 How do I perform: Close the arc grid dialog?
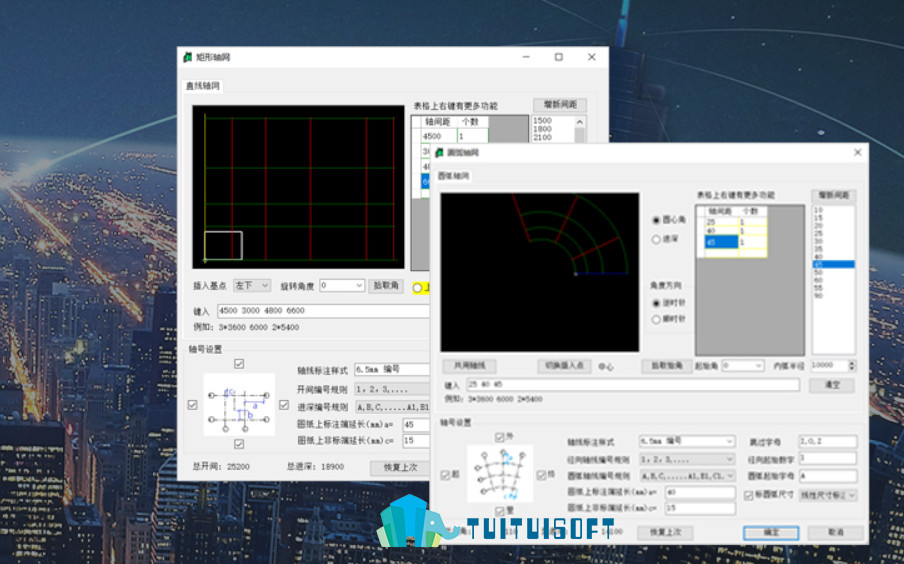click(x=858, y=152)
